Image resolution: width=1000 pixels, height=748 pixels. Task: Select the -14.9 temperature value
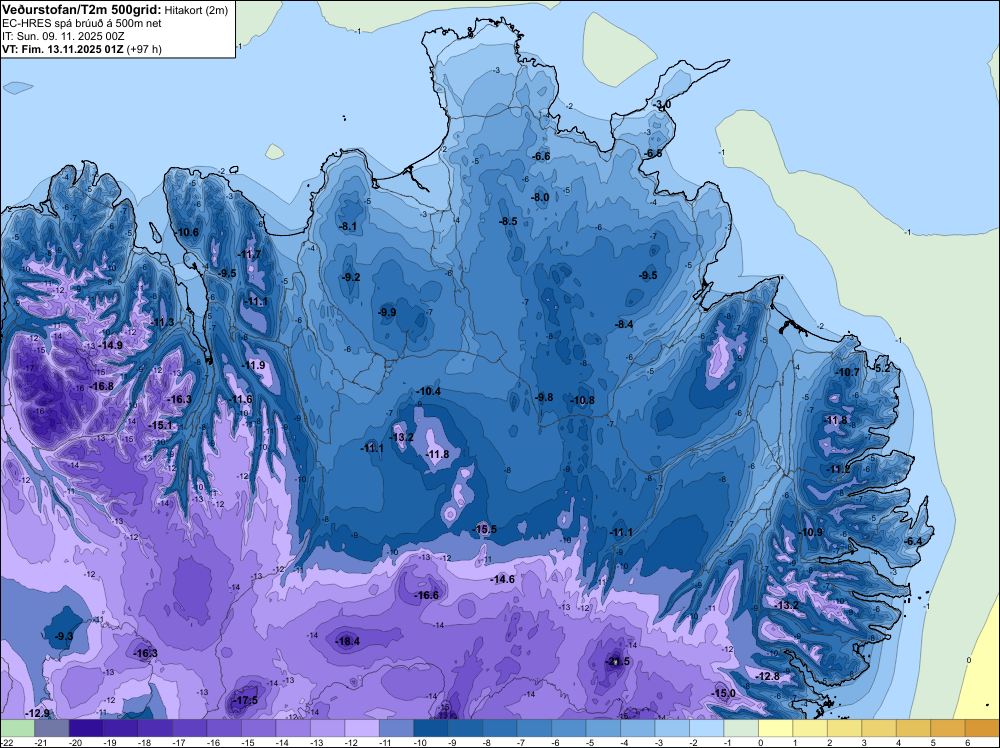click(110, 344)
